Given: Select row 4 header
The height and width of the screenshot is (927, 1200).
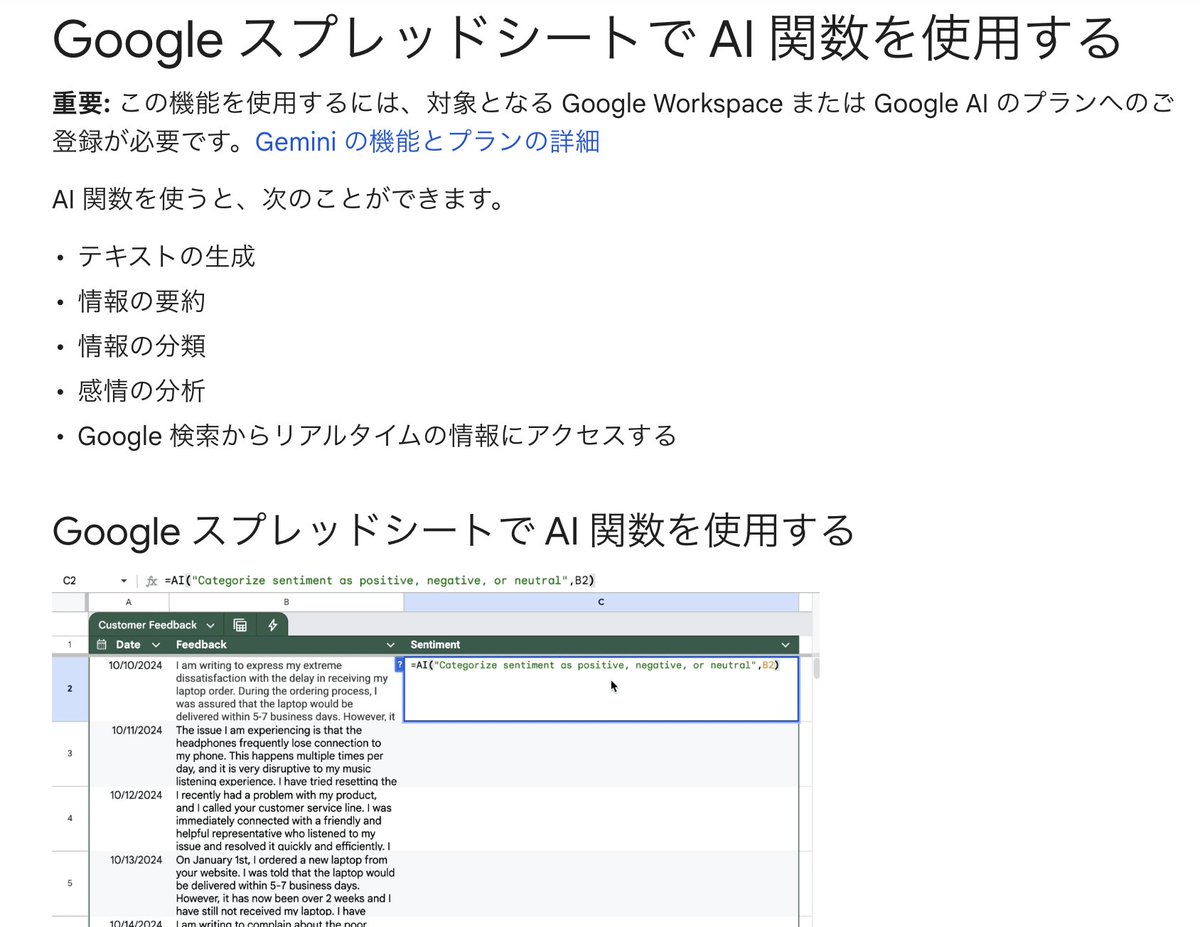Looking at the screenshot, I should pos(70,818).
